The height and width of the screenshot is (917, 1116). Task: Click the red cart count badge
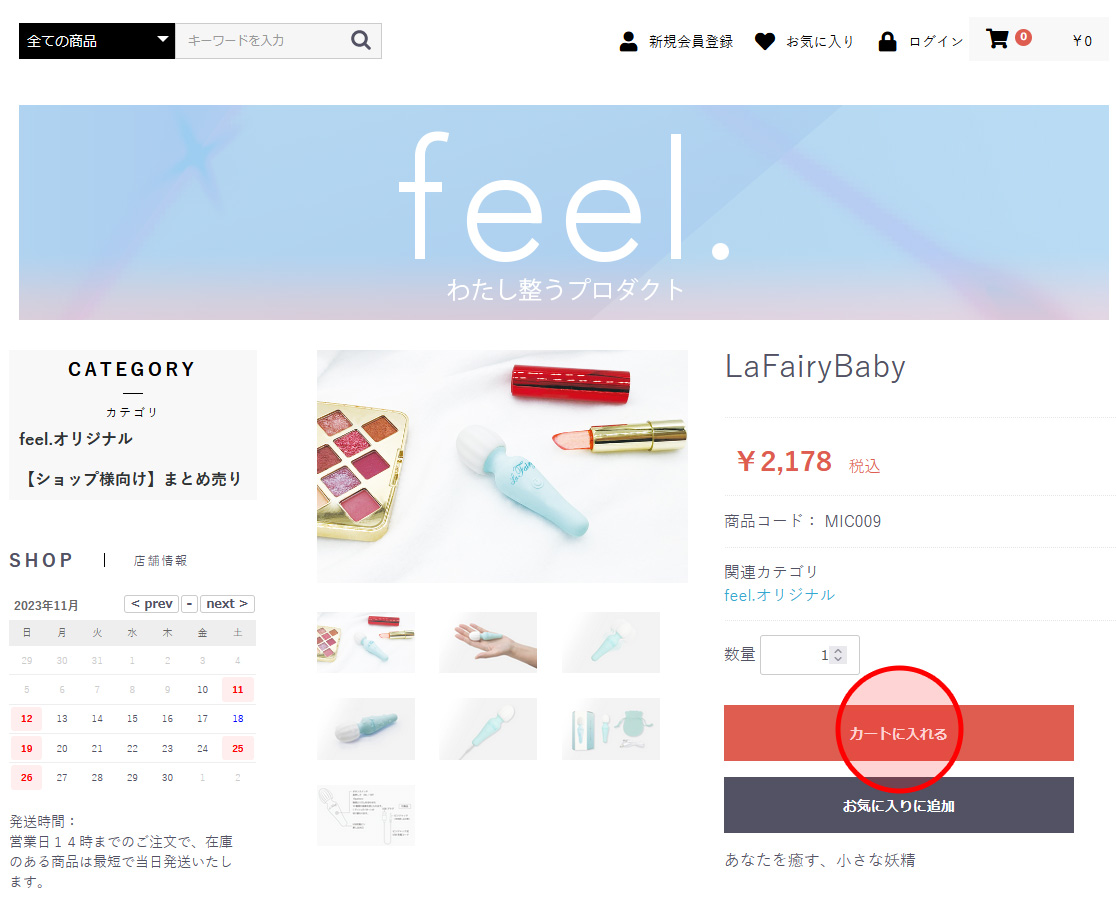tap(1023, 37)
